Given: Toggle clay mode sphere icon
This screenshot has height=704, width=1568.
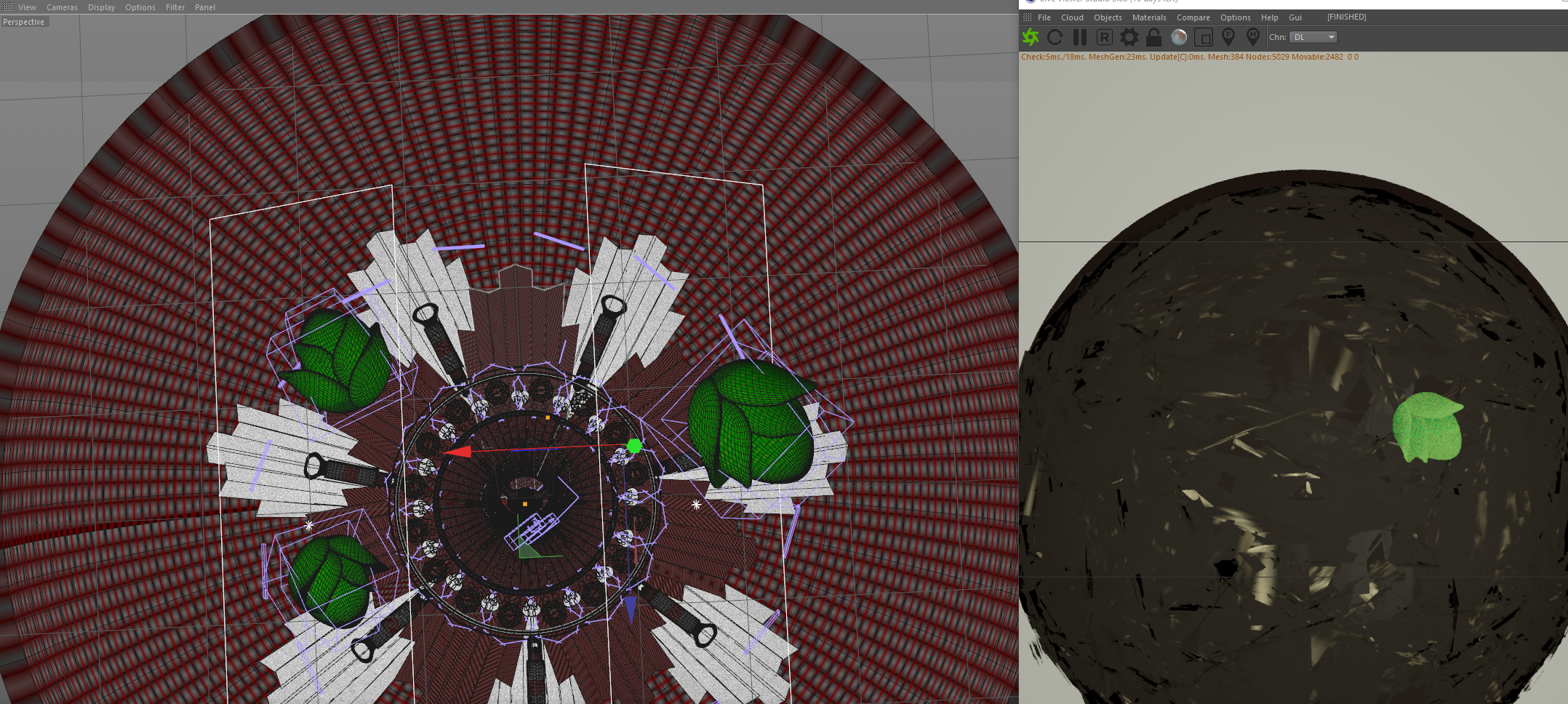Looking at the screenshot, I should point(1179,37).
